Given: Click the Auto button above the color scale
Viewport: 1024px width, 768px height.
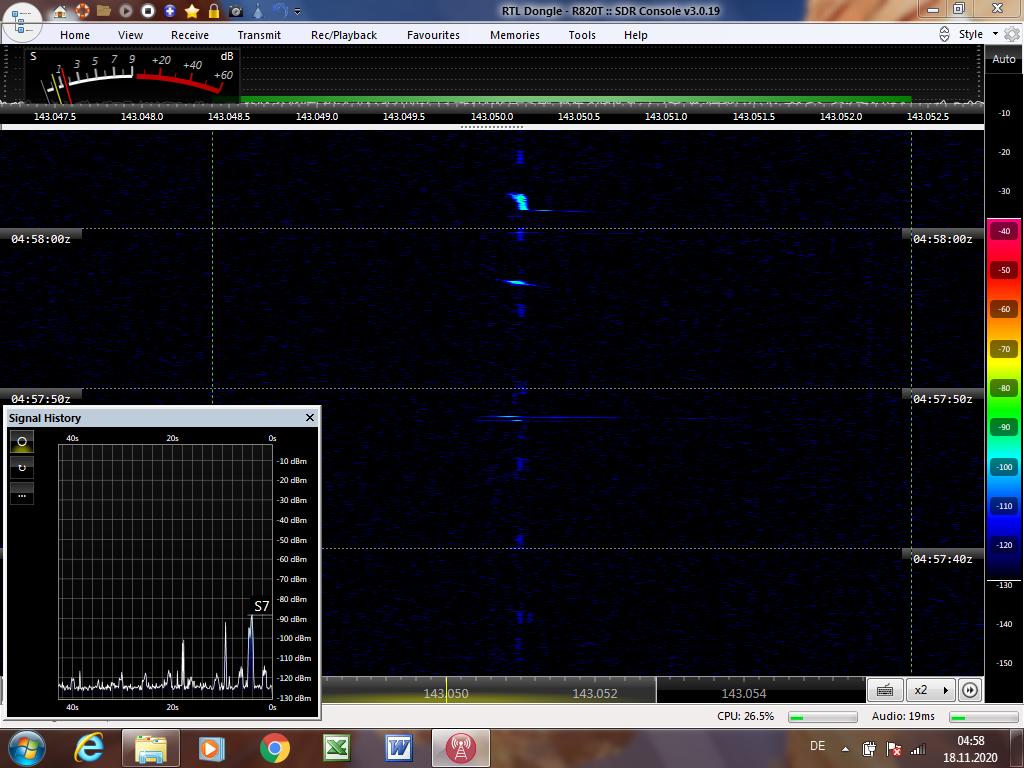Looking at the screenshot, I should 1003,59.
